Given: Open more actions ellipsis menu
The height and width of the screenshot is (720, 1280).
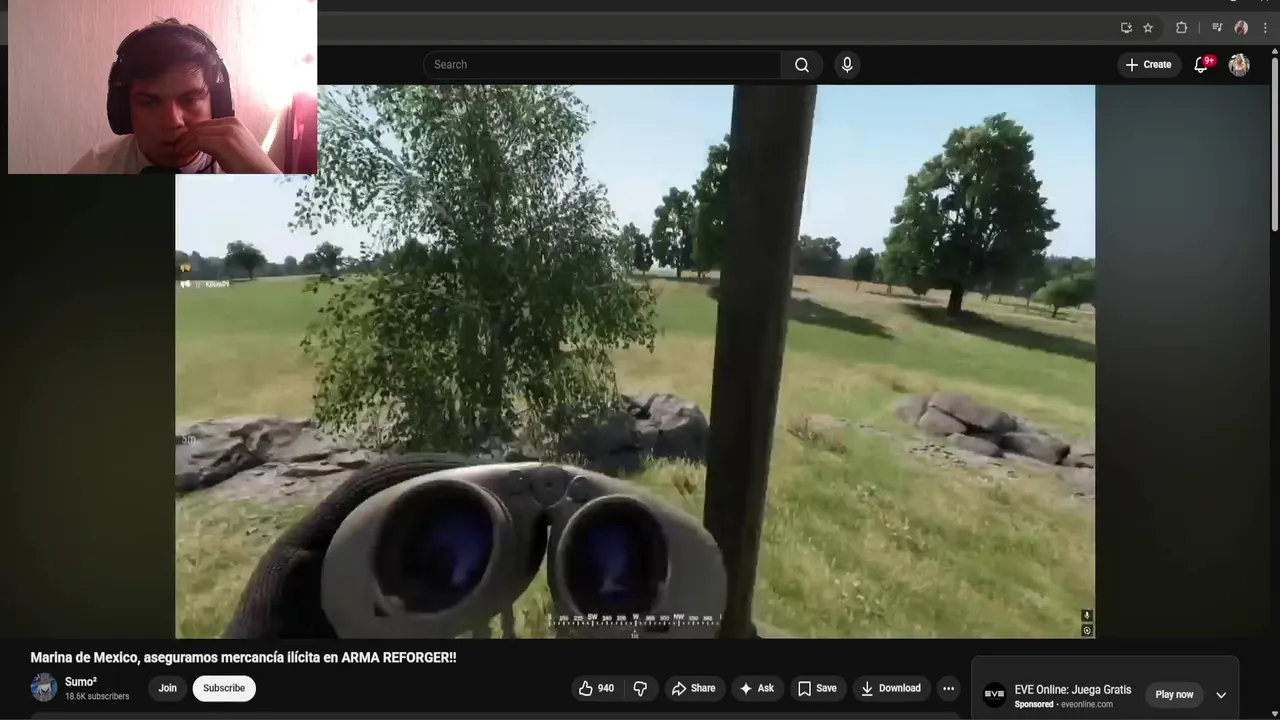Looking at the screenshot, I should 948,688.
